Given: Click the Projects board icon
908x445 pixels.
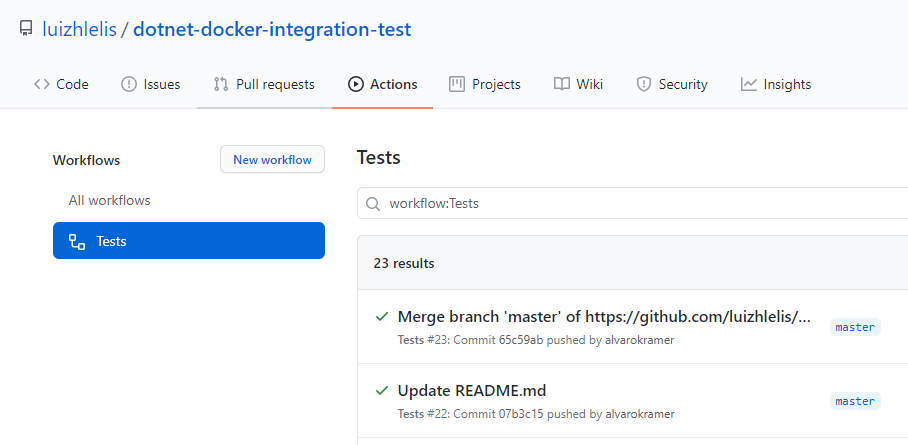Looking at the screenshot, I should 457,85.
